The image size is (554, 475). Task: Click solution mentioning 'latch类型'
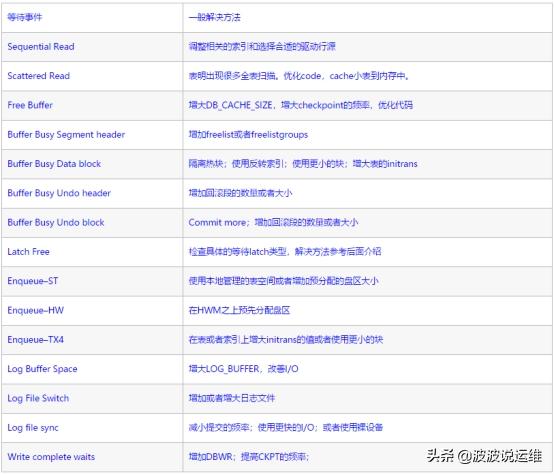point(285,252)
